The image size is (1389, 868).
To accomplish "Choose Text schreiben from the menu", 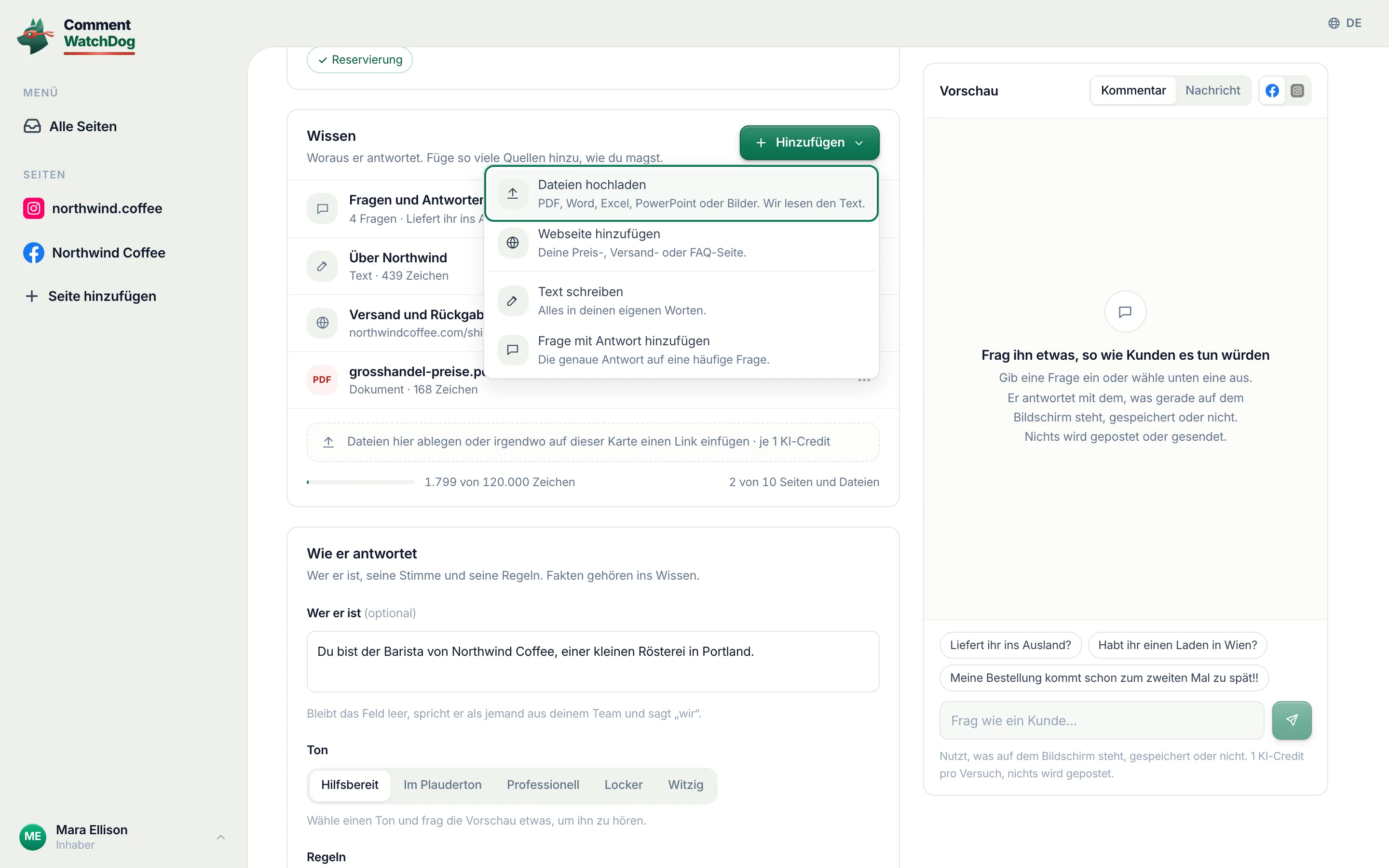I will 681,301.
